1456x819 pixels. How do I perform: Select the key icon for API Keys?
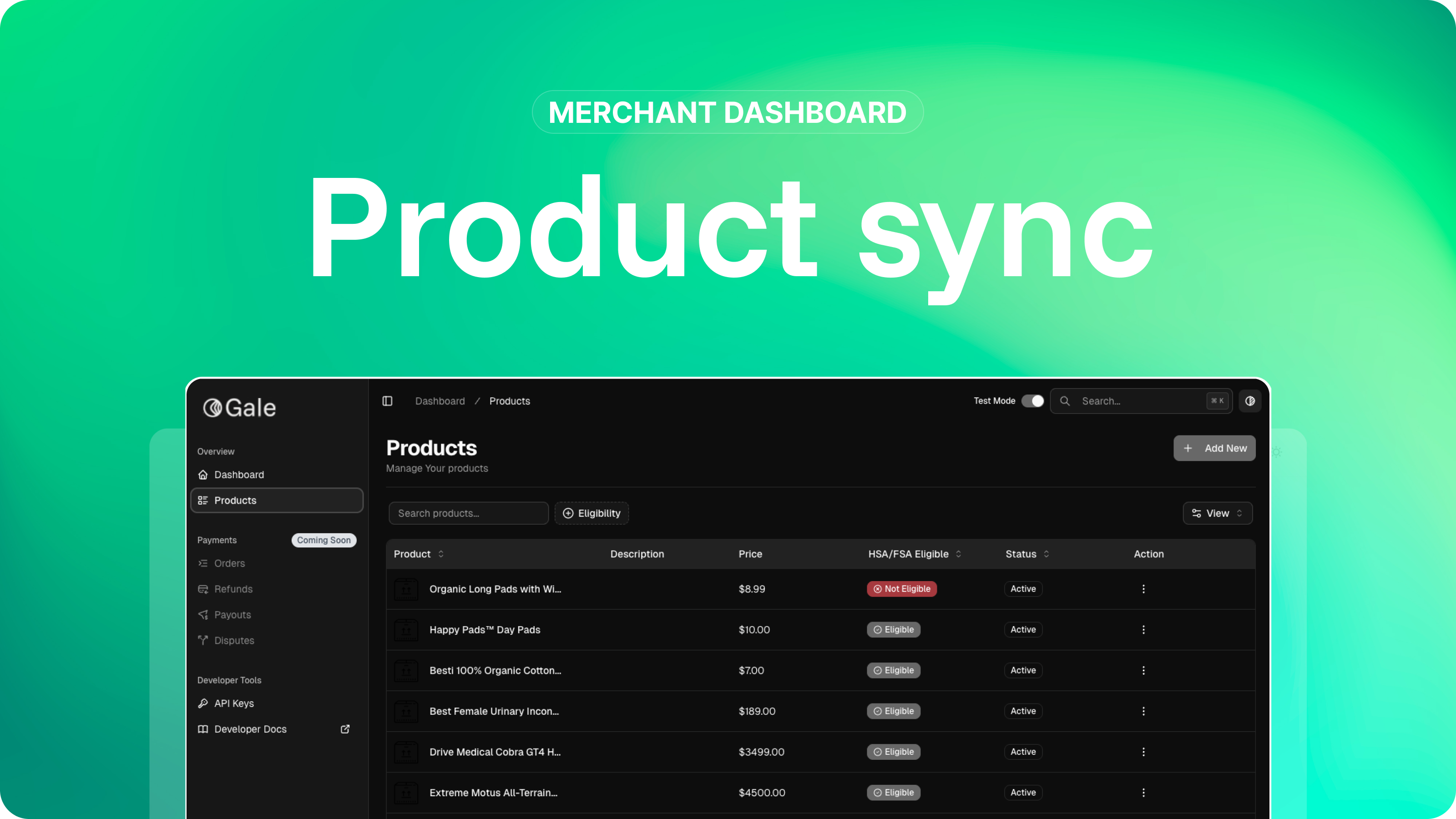coord(203,703)
